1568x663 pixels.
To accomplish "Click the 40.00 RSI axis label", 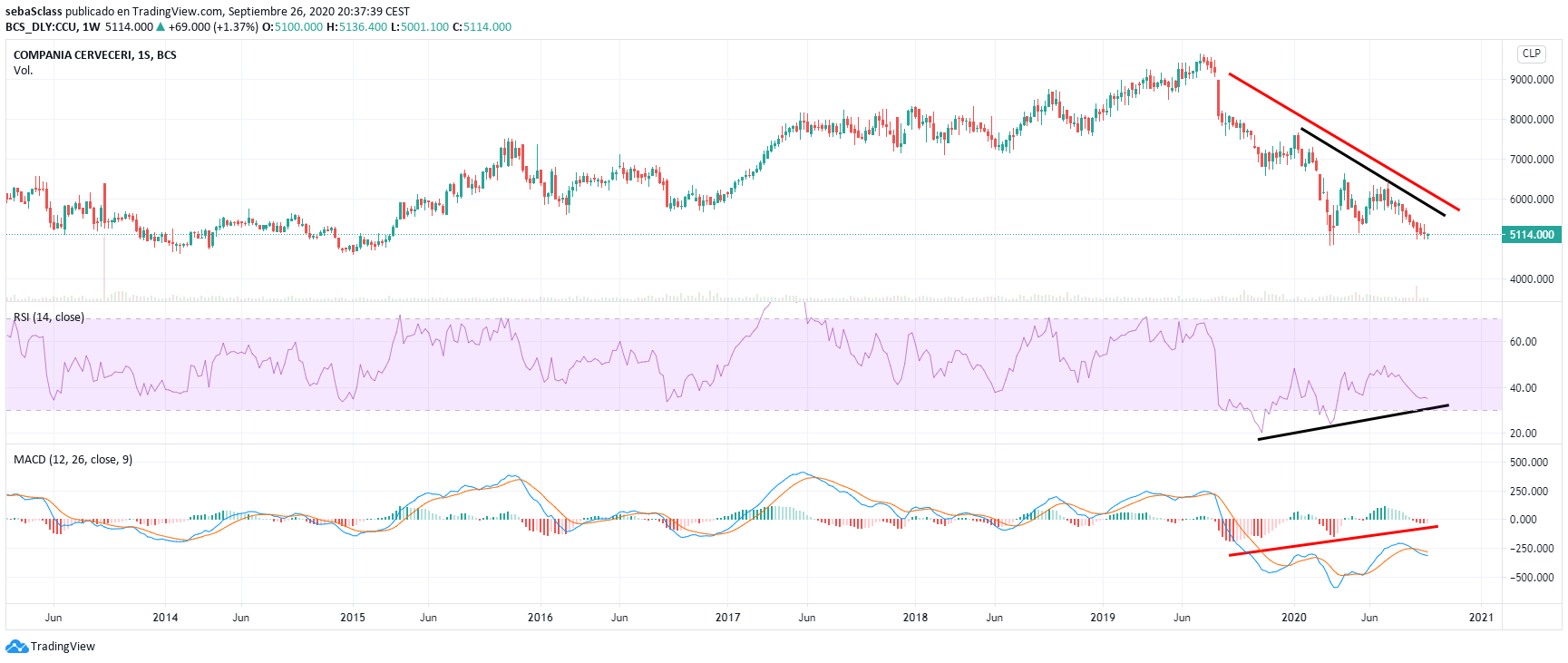I will coord(1523,388).
